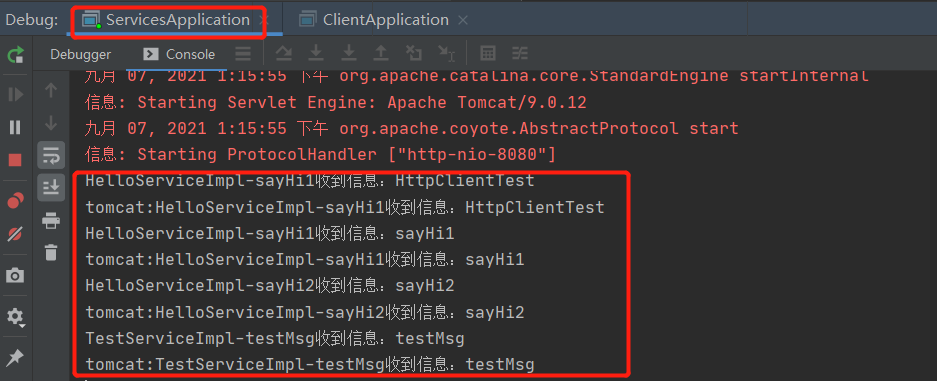
Task: Toggle Scroll to End of console
Action: pos(51,188)
